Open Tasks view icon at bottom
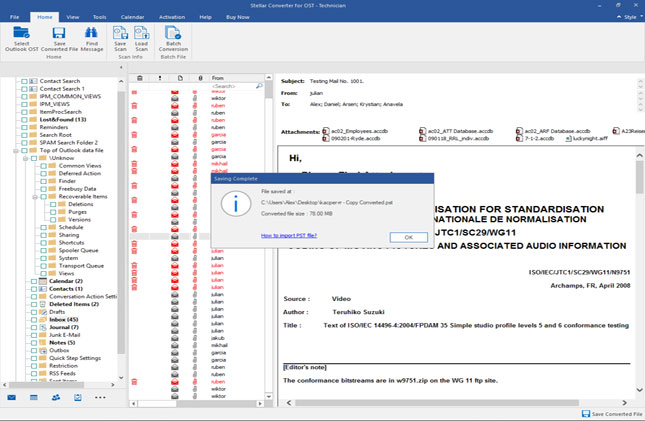Viewport: 645px width, 421px height. 78,398
